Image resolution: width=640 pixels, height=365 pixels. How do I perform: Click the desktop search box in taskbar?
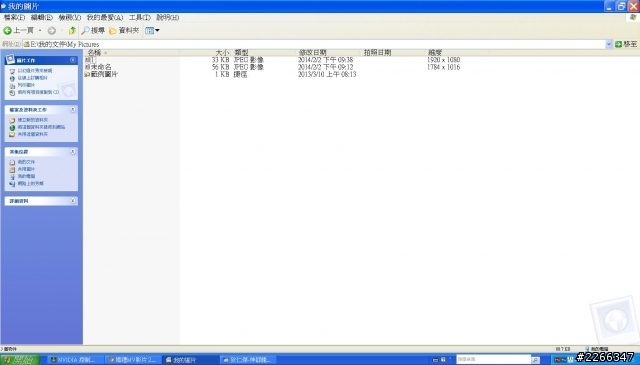493,359
